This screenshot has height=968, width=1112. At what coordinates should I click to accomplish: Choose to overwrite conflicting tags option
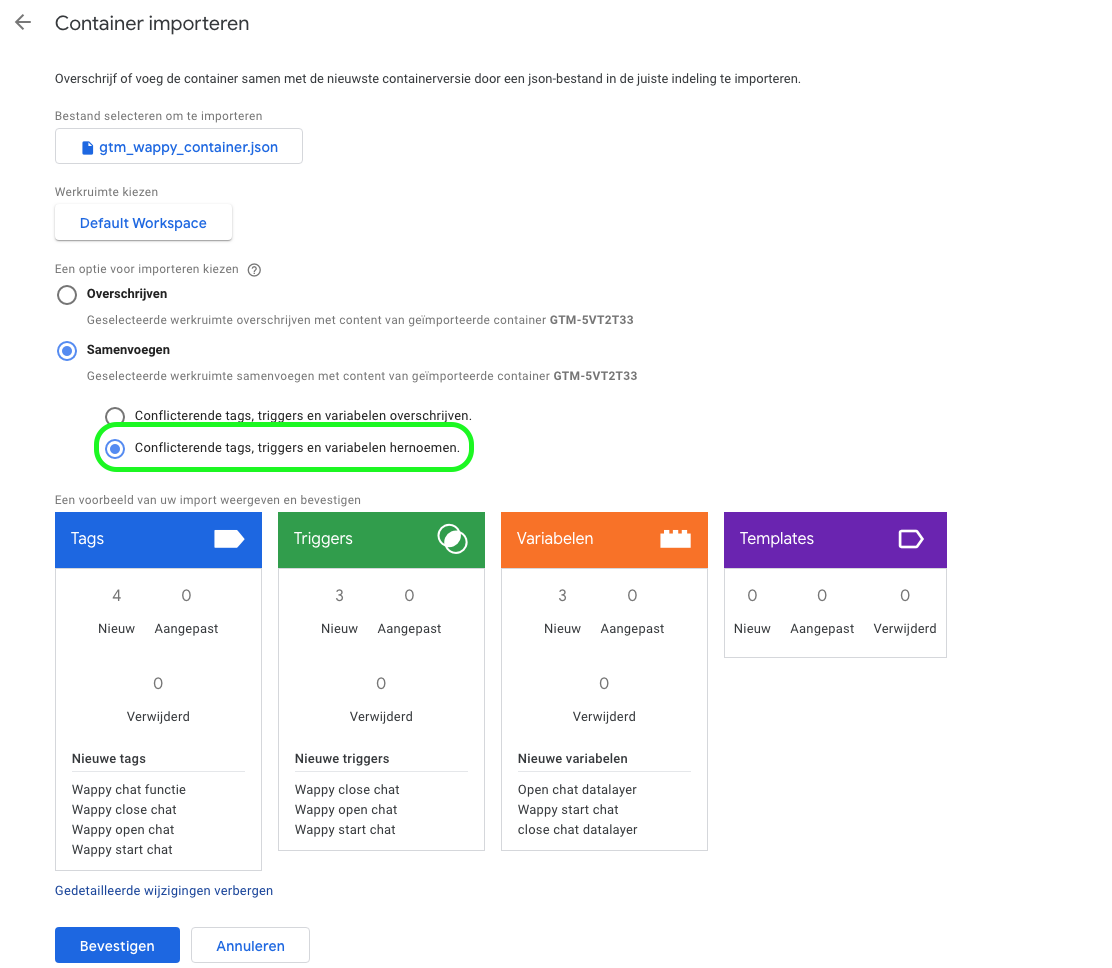coord(115,416)
